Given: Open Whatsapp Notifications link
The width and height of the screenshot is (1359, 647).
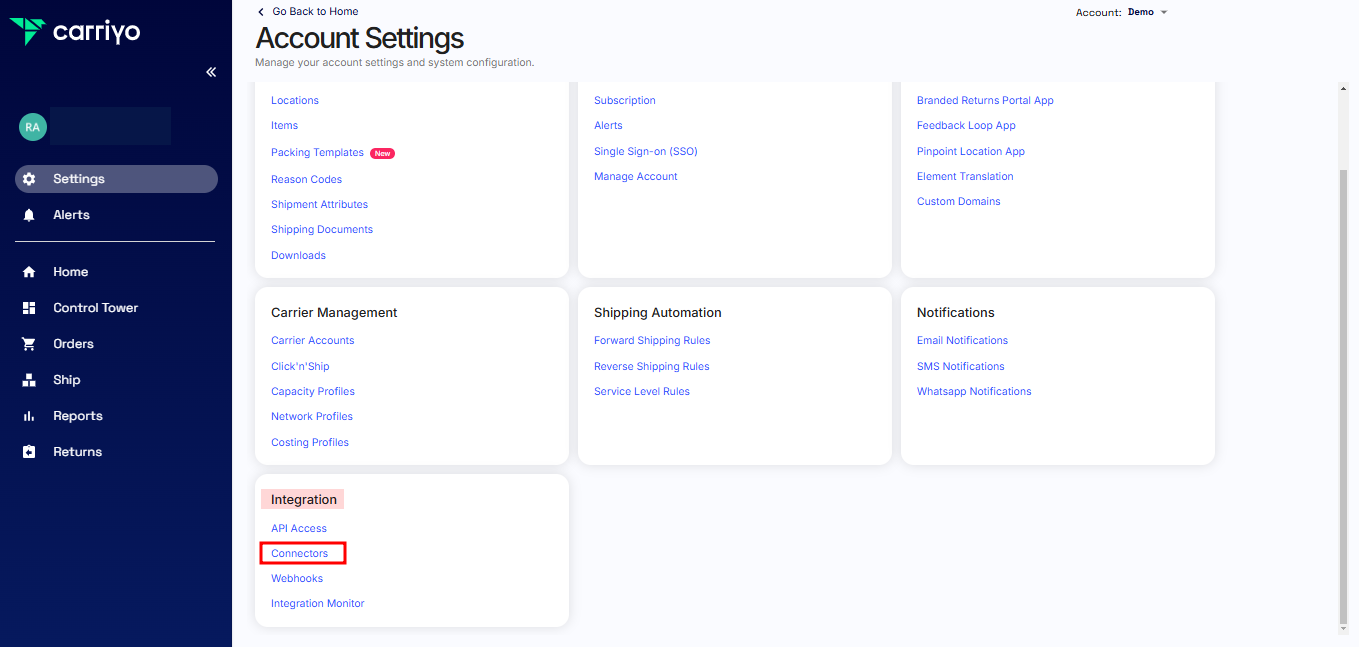Looking at the screenshot, I should (x=974, y=392).
